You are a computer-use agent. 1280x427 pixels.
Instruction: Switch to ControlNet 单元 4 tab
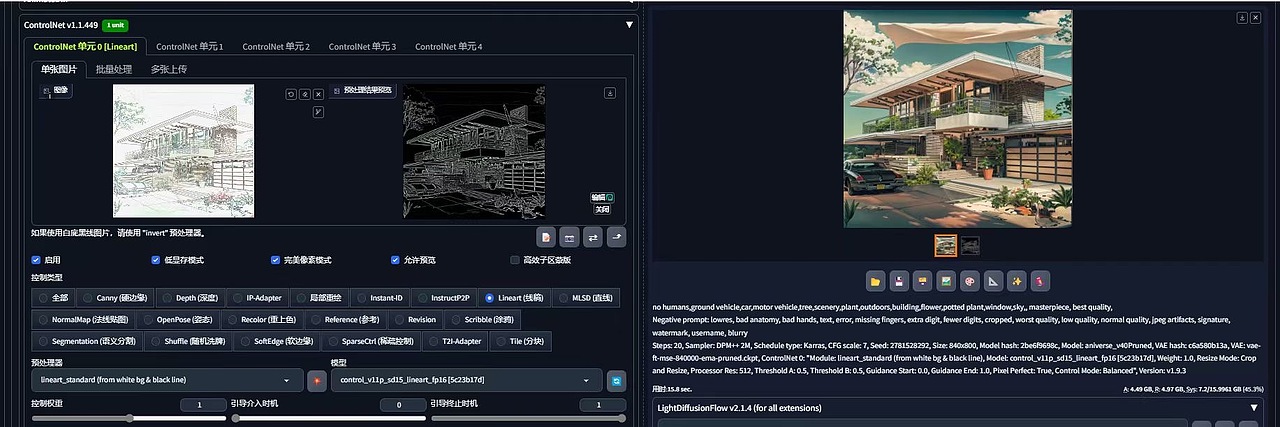click(x=448, y=46)
